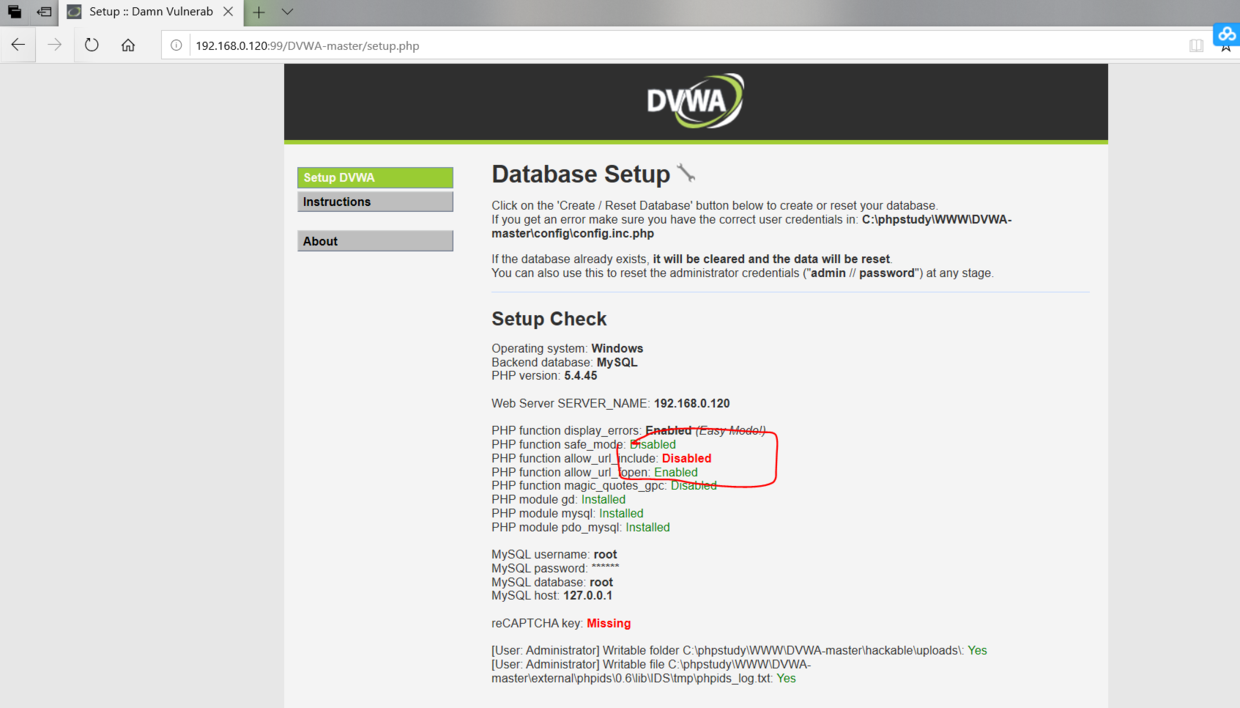Viewport: 1240px width, 708px height.
Task: Click the bold "admin // password" credentials text
Action: pyautogui.click(x=860, y=272)
